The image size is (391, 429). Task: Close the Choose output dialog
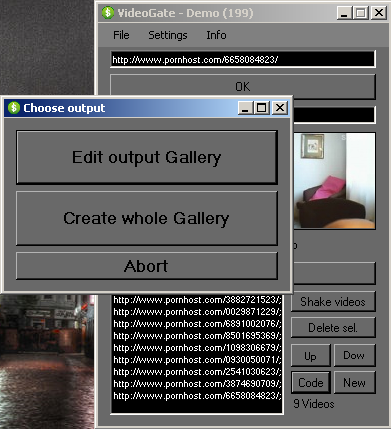[280, 108]
